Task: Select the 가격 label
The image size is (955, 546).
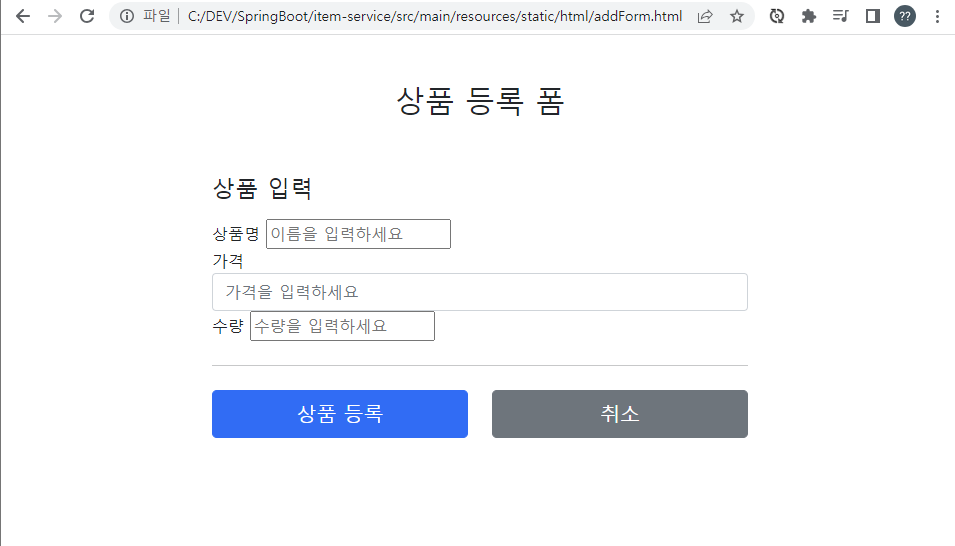Action: click(228, 261)
